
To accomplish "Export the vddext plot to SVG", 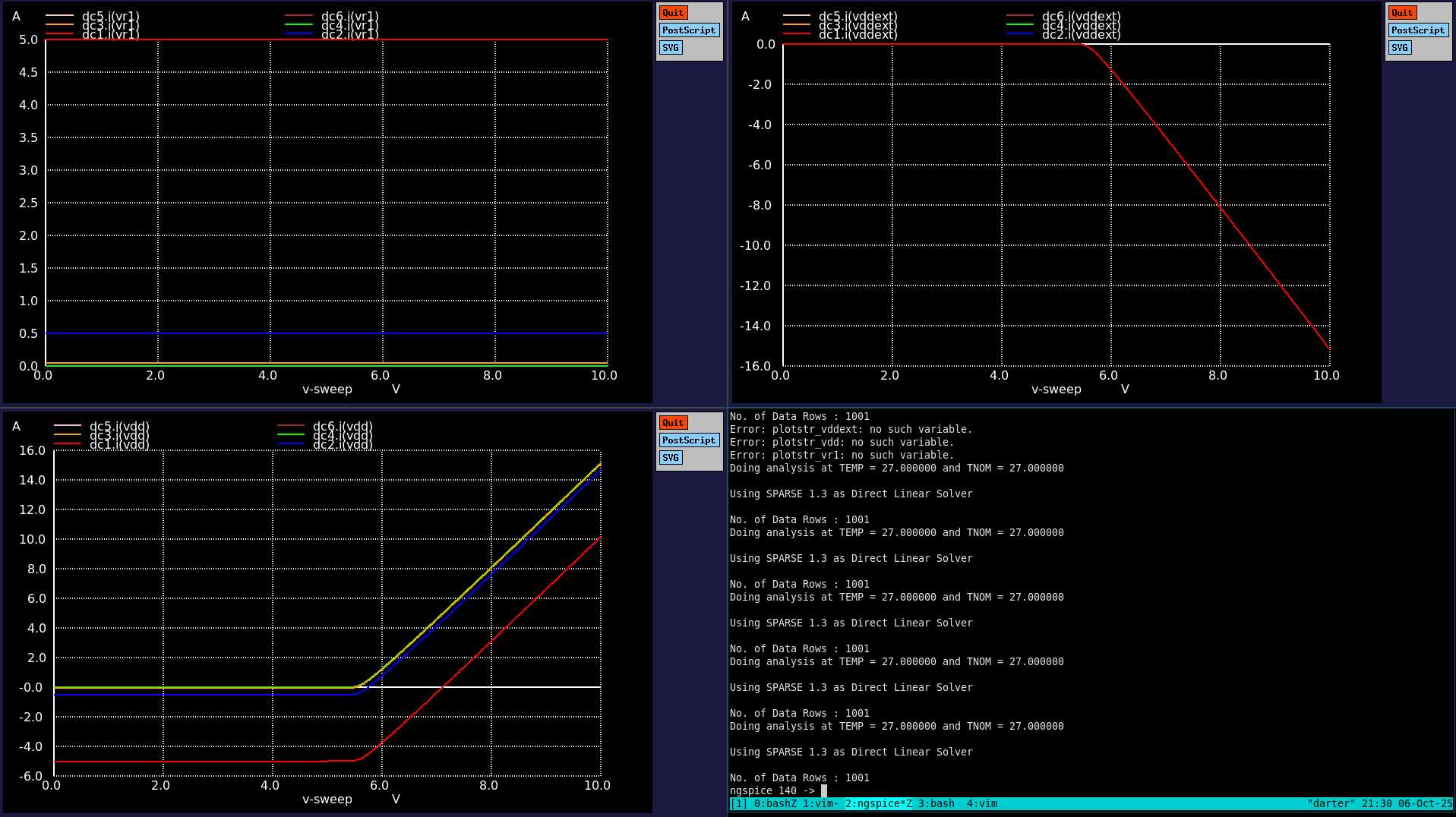I will pos(1399,48).
